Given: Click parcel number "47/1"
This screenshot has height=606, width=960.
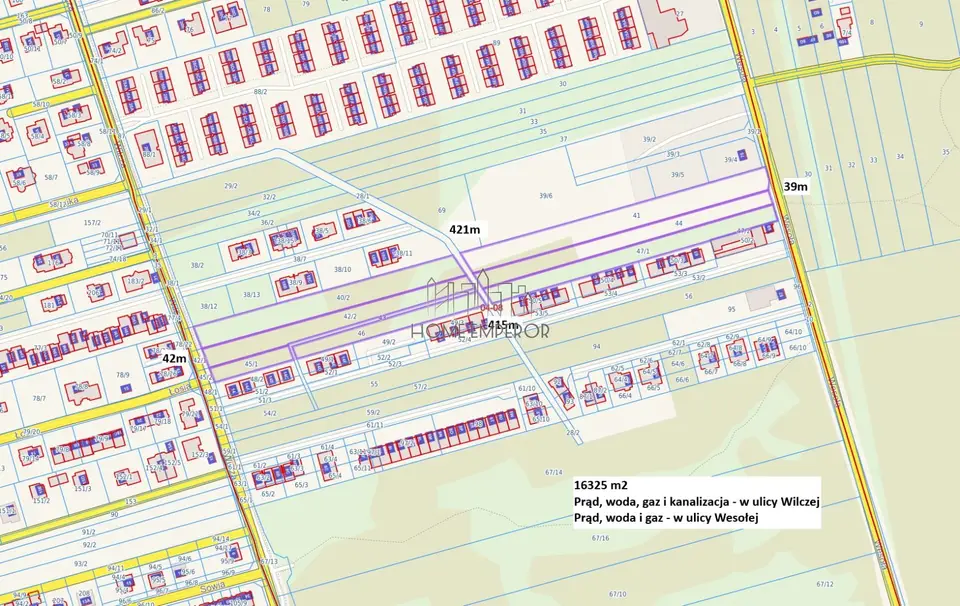Looking at the screenshot, I should [643, 251].
